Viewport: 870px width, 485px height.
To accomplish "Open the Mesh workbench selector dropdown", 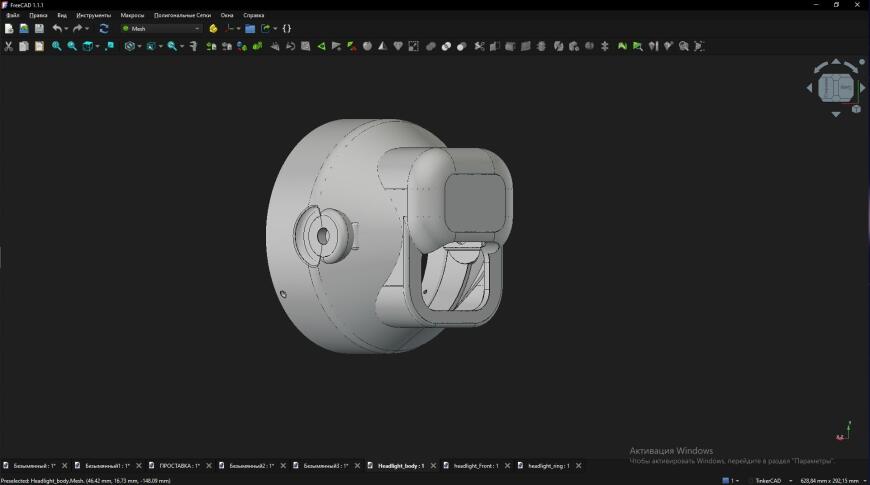I will (161, 28).
